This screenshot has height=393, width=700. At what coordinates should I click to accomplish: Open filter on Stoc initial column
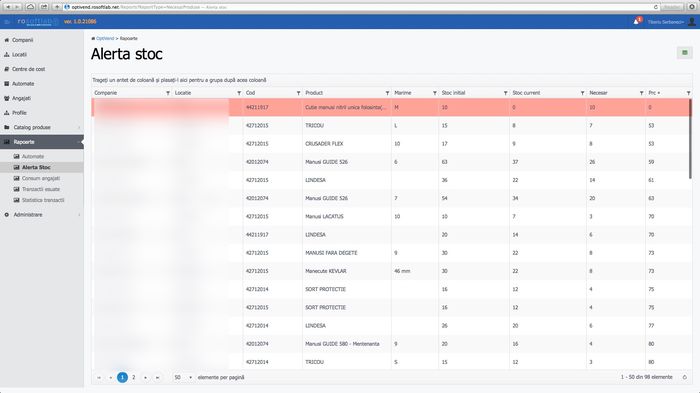coord(505,93)
